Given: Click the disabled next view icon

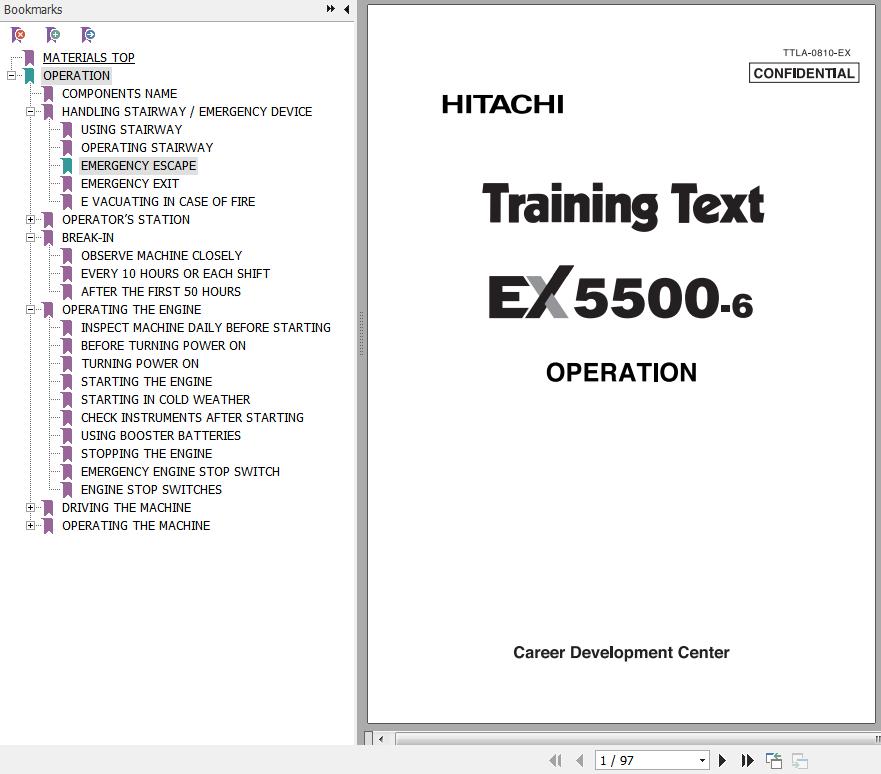Looking at the screenshot, I should click(x=800, y=761).
